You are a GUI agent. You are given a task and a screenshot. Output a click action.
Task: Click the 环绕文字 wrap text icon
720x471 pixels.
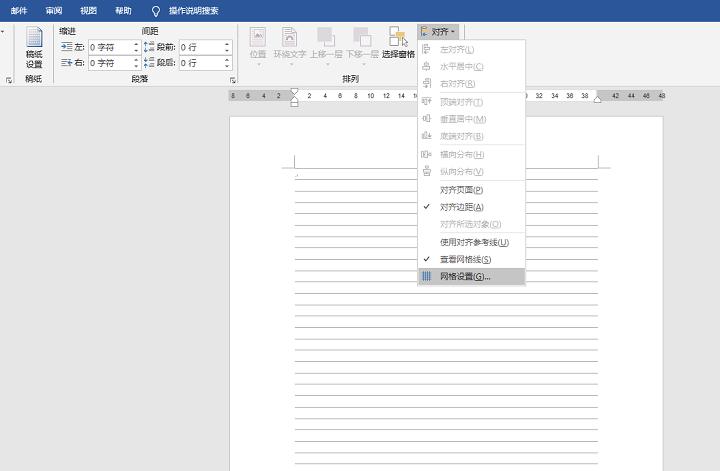[289, 37]
